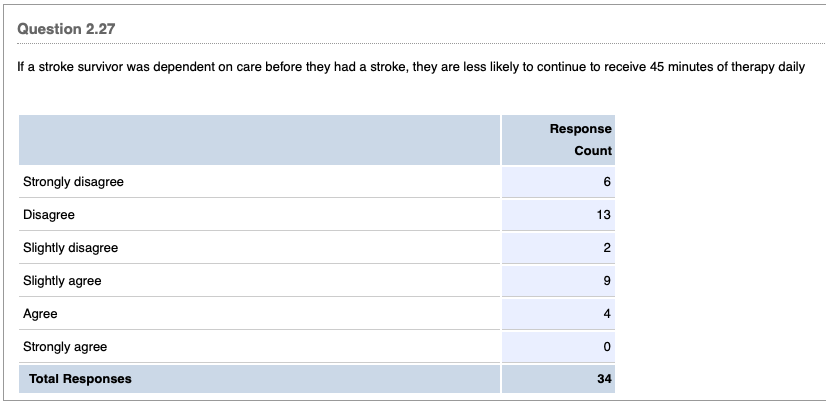Click the Question 2.27 heading
The image size is (826, 406).
point(66,29)
